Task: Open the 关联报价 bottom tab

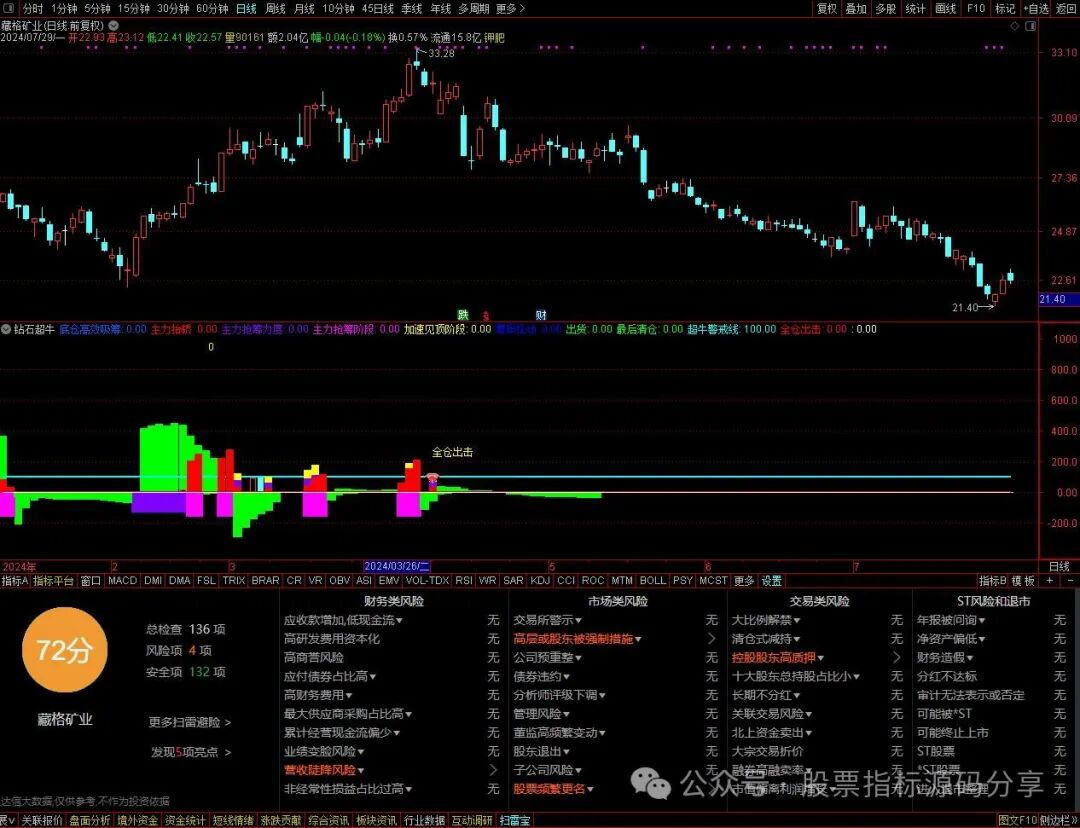Action: coord(42,820)
